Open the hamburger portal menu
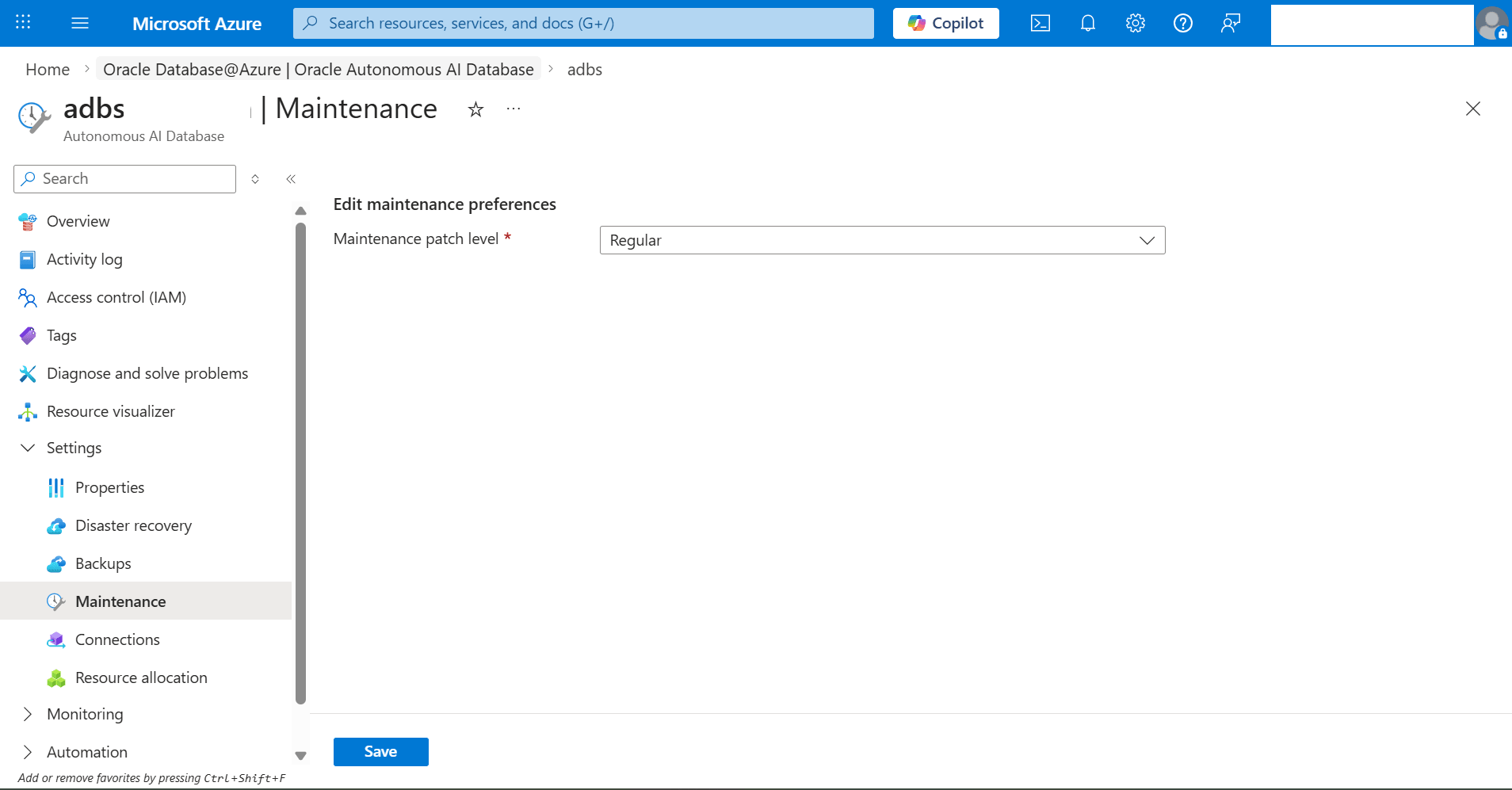 [x=80, y=23]
